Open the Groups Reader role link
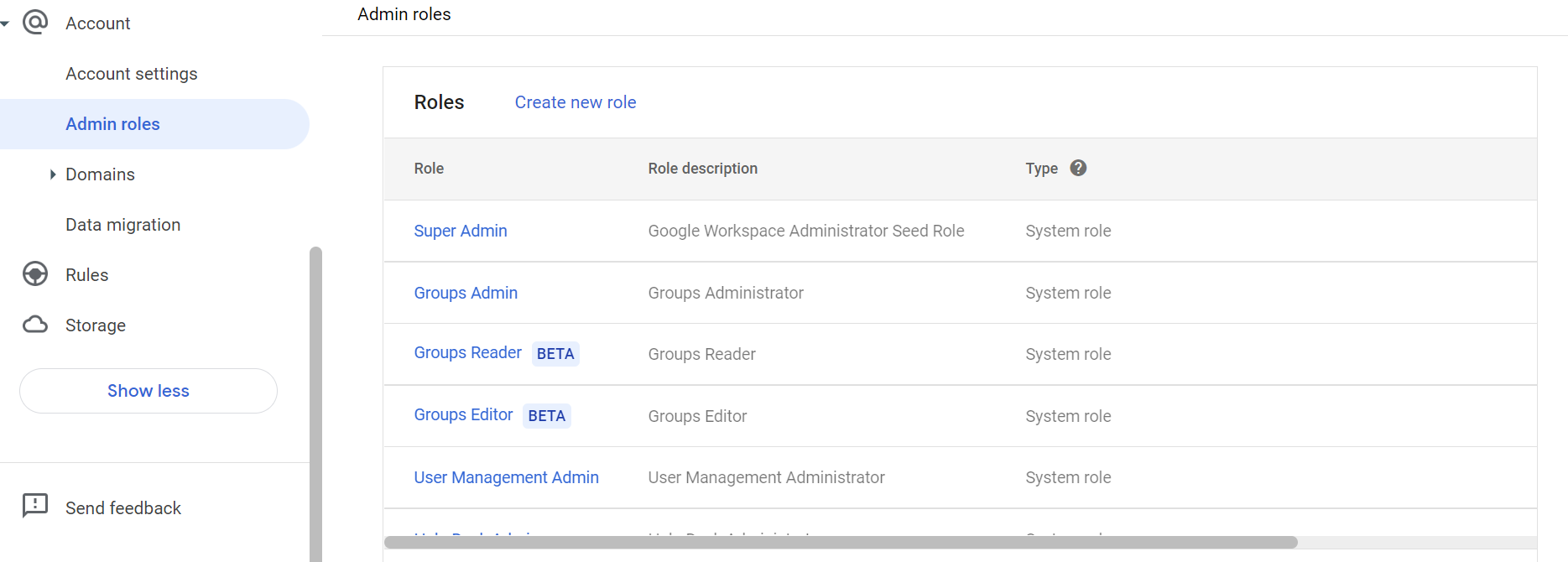 tap(467, 353)
